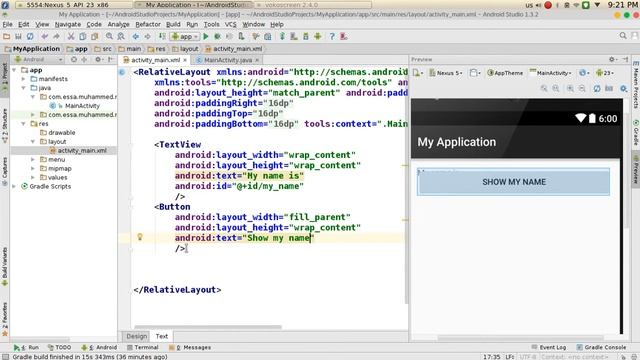Click the Save All icon
The height and width of the screenshot is (360, 640).
click(18, 36)
